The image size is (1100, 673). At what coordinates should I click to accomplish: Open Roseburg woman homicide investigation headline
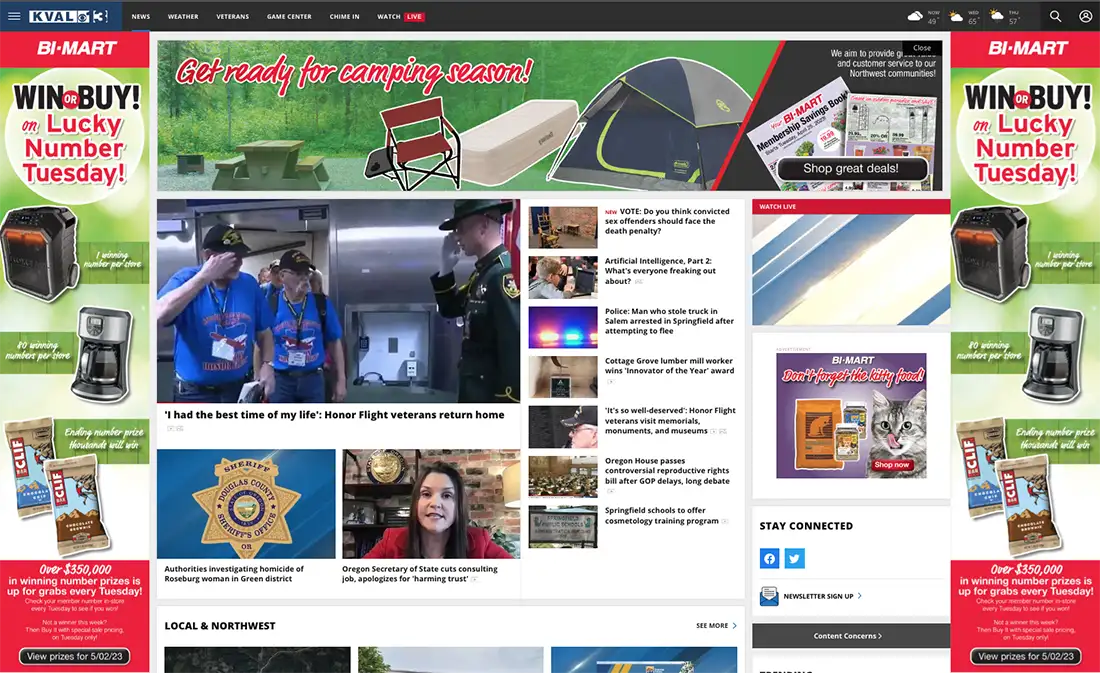(234, 574)
